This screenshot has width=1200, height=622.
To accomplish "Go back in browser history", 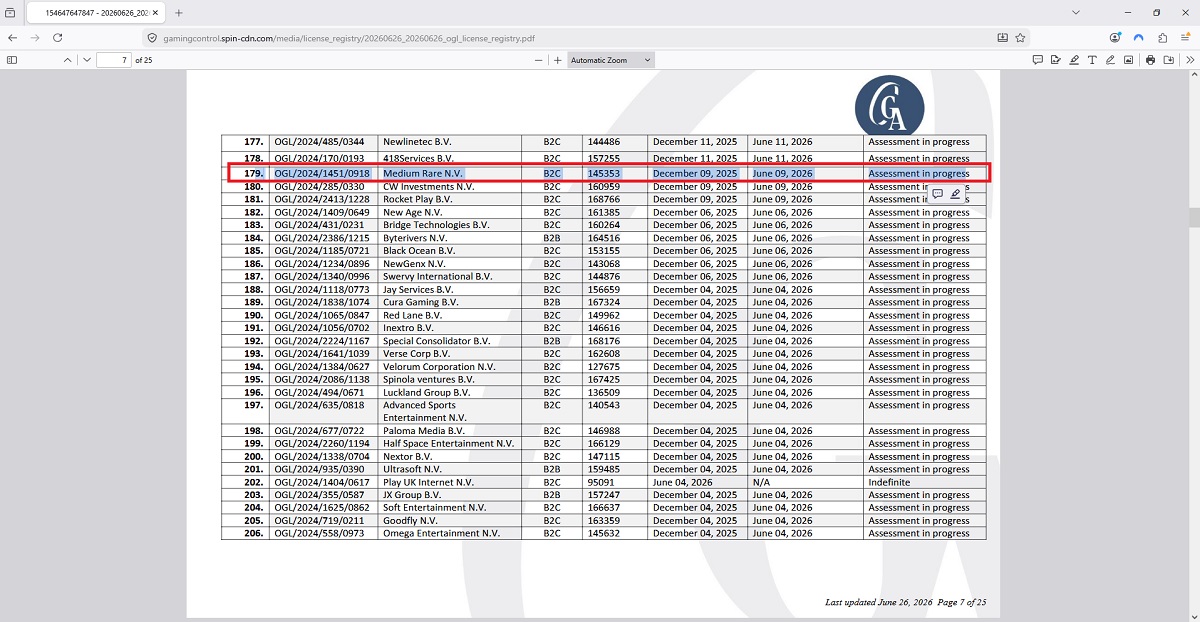I will pos(12,37).
